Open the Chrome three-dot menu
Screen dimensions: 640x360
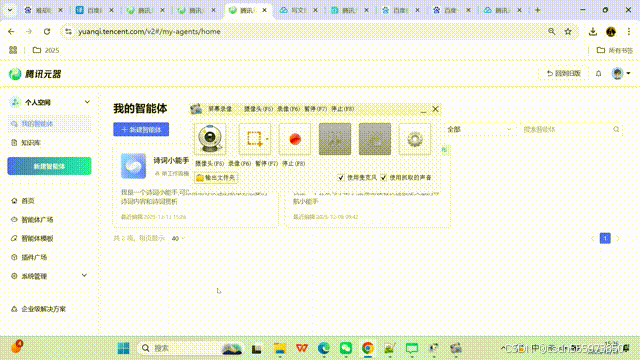[x=629, y=31]
